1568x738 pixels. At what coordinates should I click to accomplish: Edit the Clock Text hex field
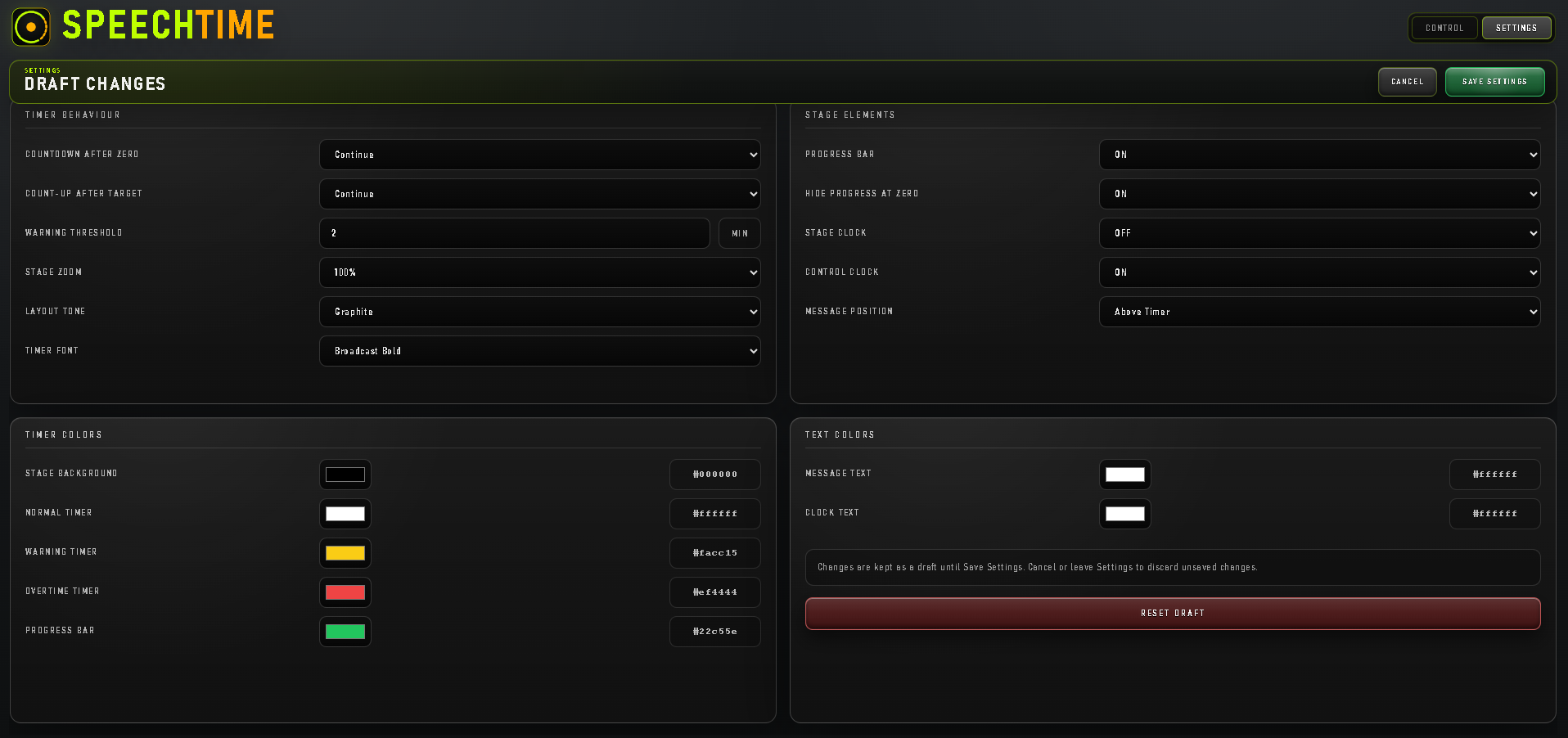[x=1495, y=514]
